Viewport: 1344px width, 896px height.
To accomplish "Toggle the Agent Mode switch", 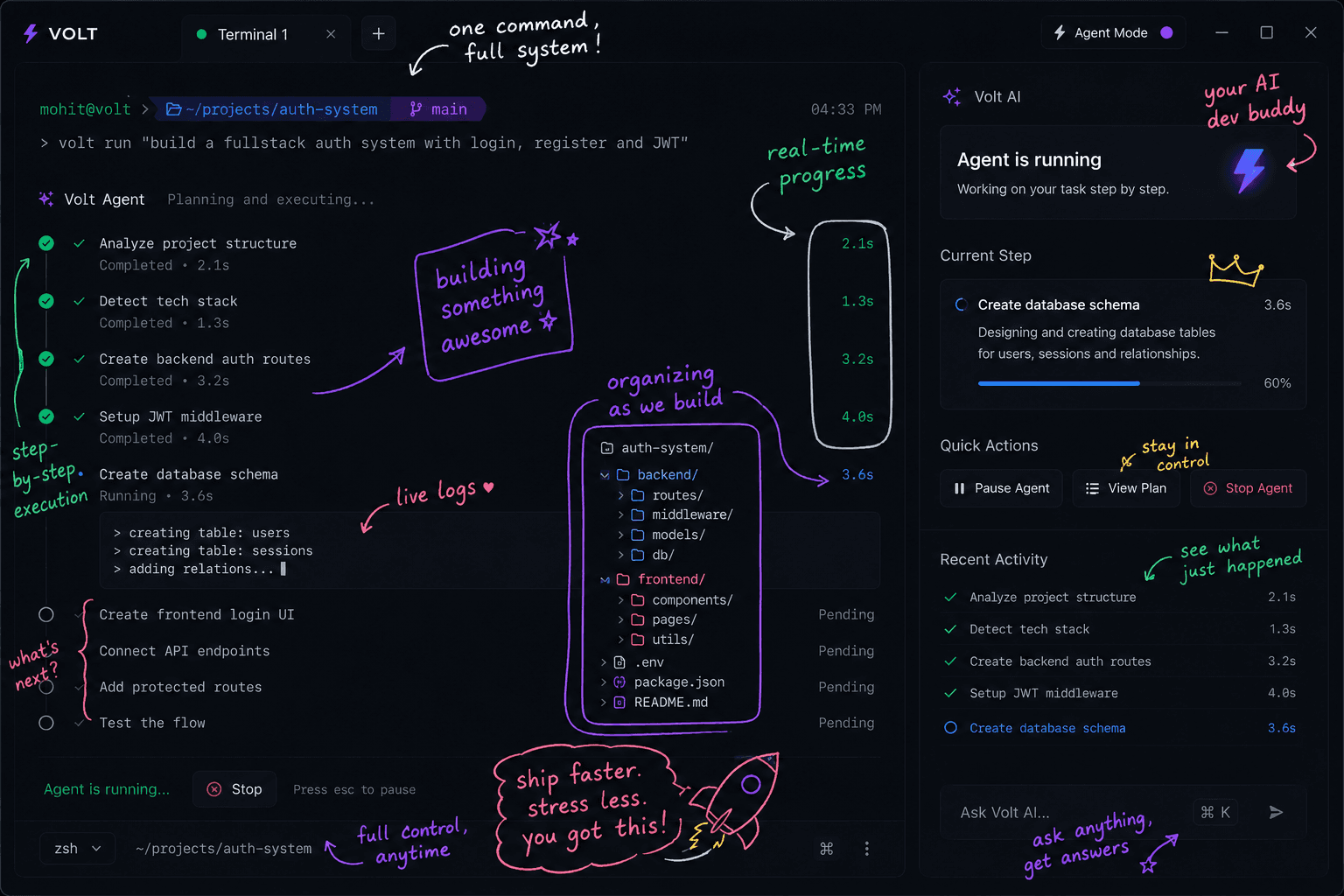I will coord(1166,32).
